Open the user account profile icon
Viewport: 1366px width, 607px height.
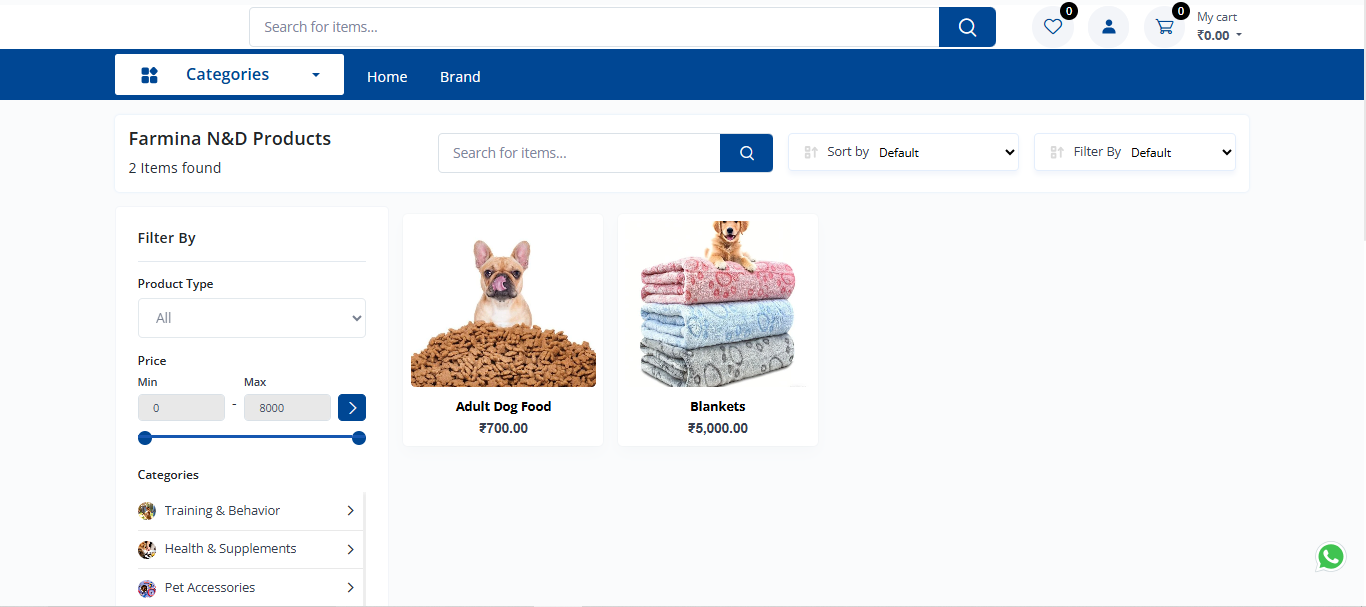point(1108,27)
